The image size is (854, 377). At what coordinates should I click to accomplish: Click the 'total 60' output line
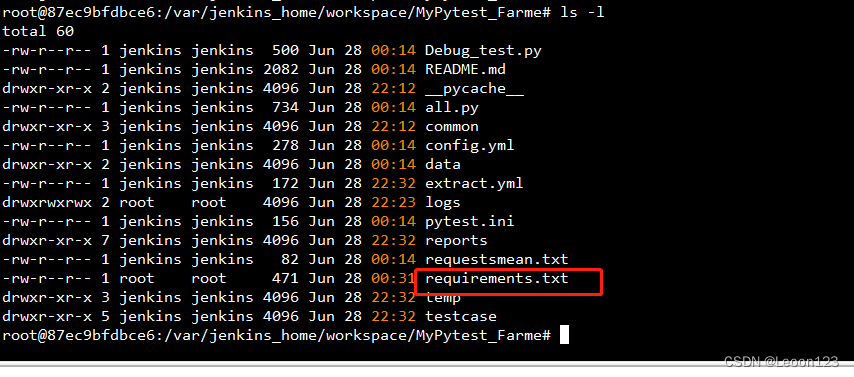click(x=38, y=32)
